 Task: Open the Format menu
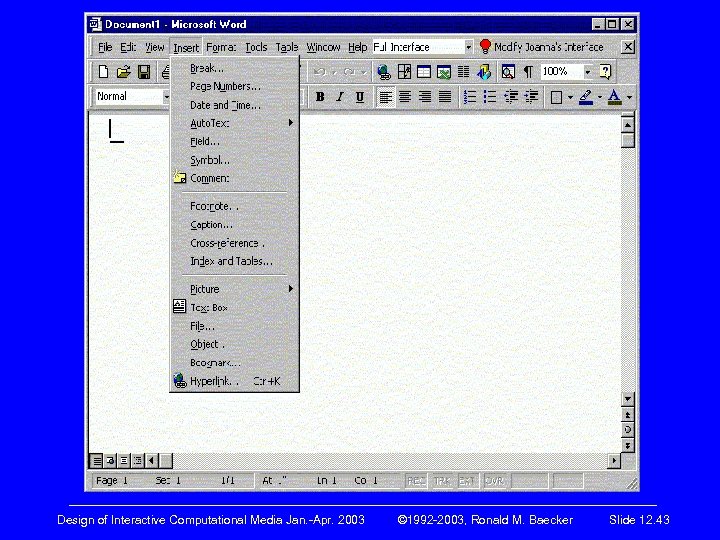tap(221, 47)
